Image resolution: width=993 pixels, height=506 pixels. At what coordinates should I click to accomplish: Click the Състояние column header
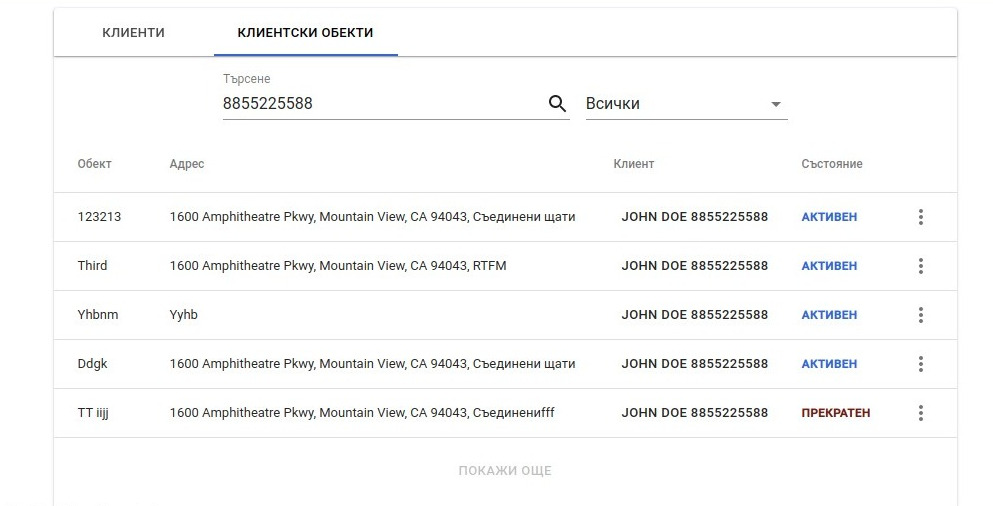832,164
